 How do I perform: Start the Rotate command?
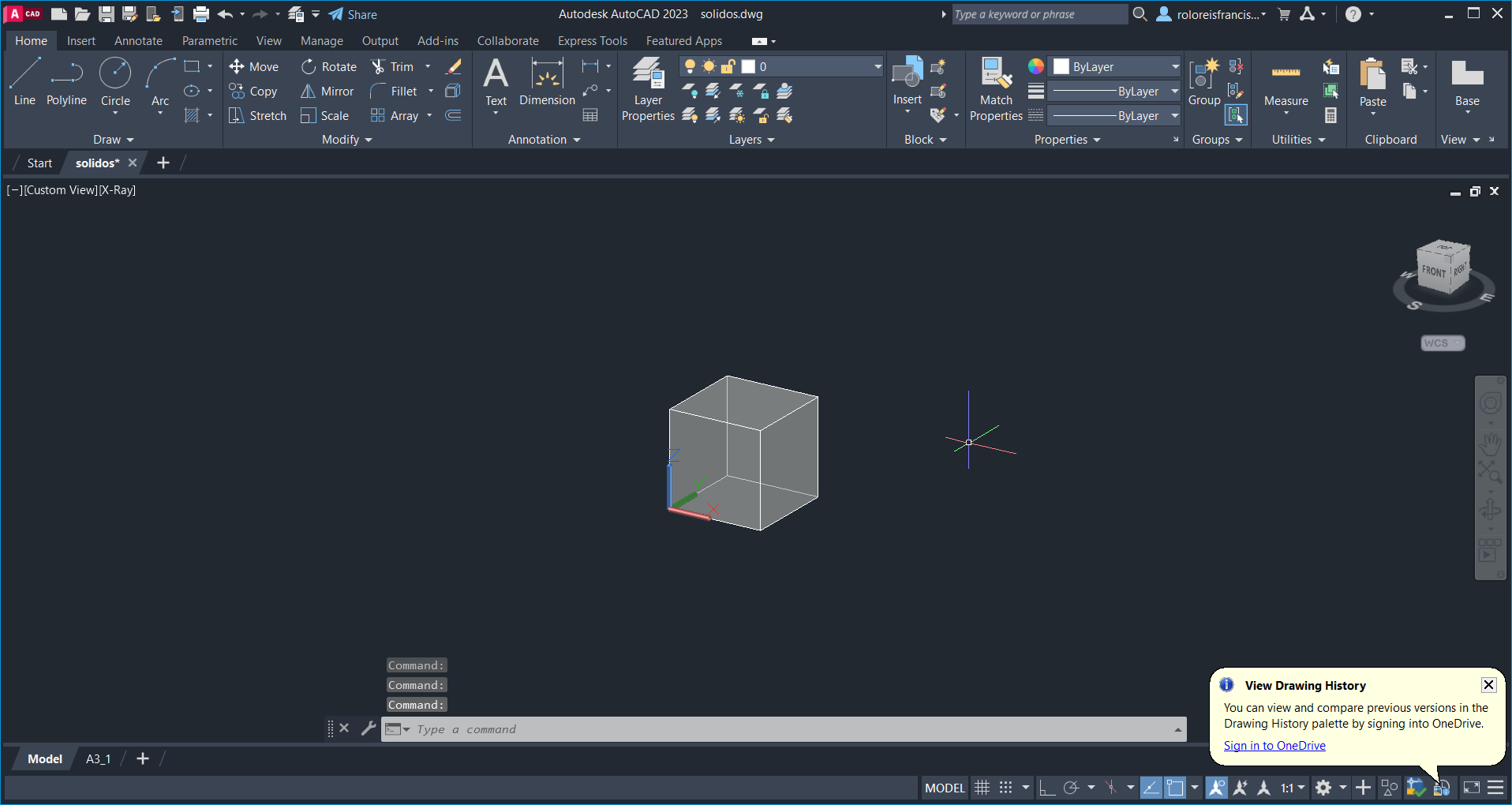pyautogui.click(x=329, y=67)
